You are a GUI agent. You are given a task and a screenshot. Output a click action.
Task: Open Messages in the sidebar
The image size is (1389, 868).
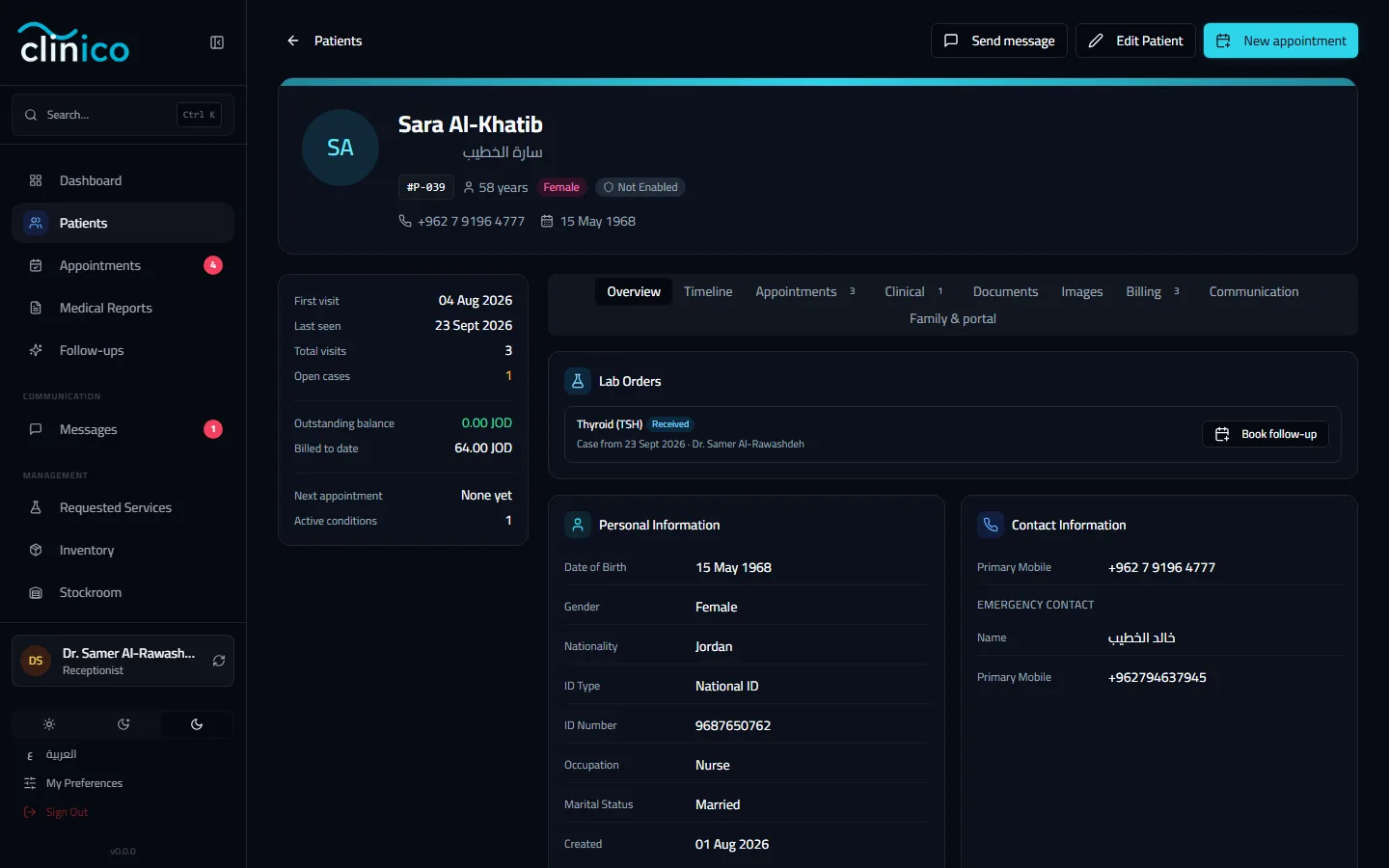pyautogui.click(x=123, y=429)
